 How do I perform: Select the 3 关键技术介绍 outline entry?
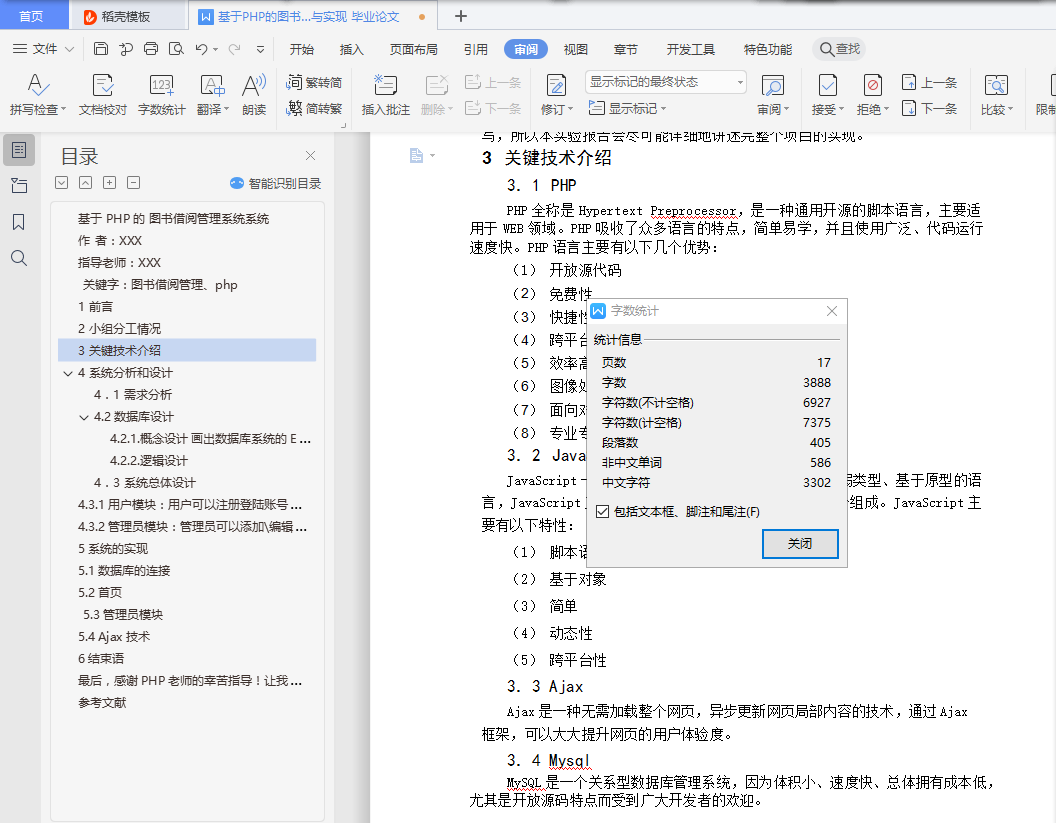187,350
